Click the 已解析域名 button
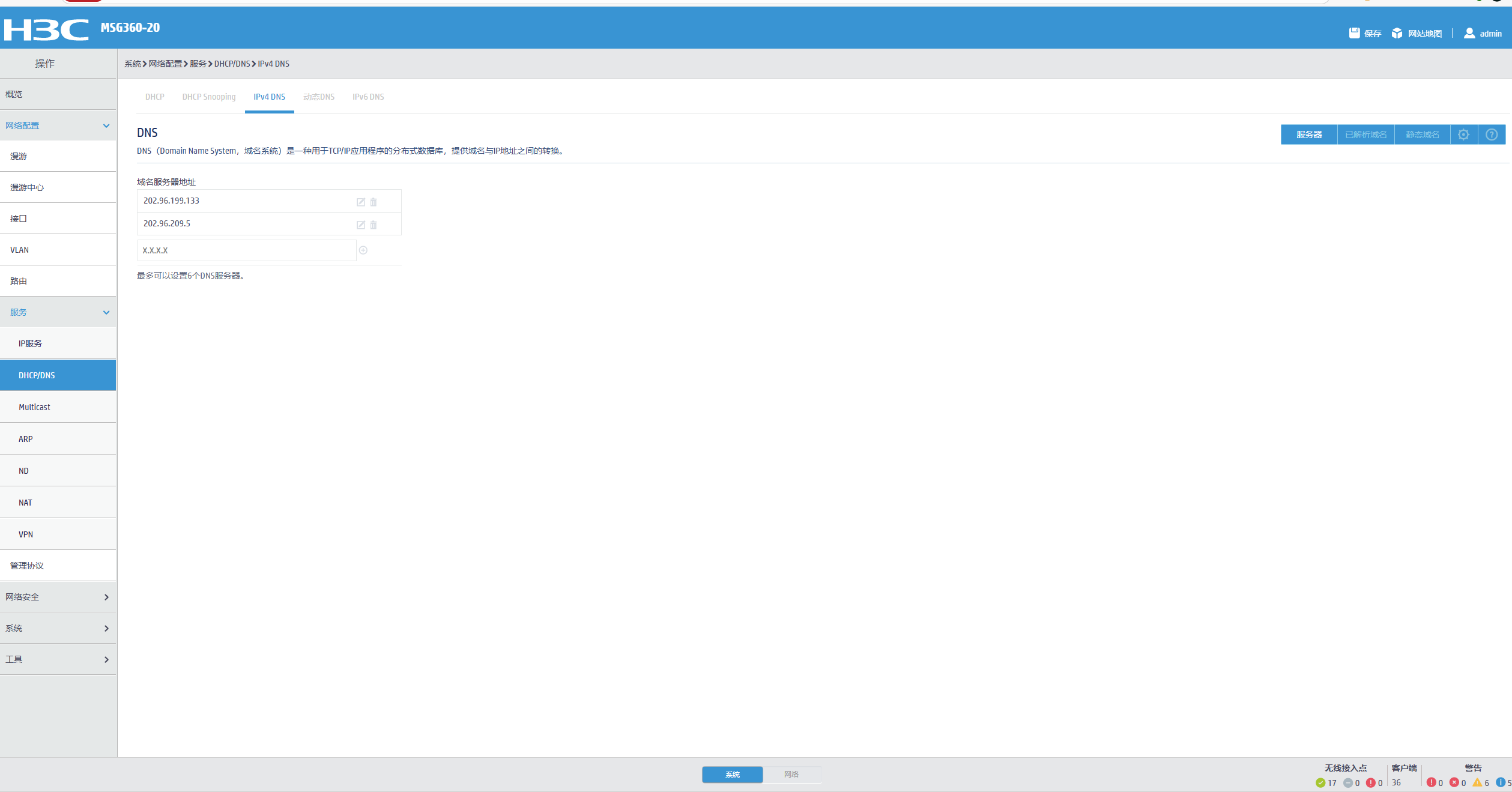The width and height of the screenshot is (1512, 792). point(1365,135)
